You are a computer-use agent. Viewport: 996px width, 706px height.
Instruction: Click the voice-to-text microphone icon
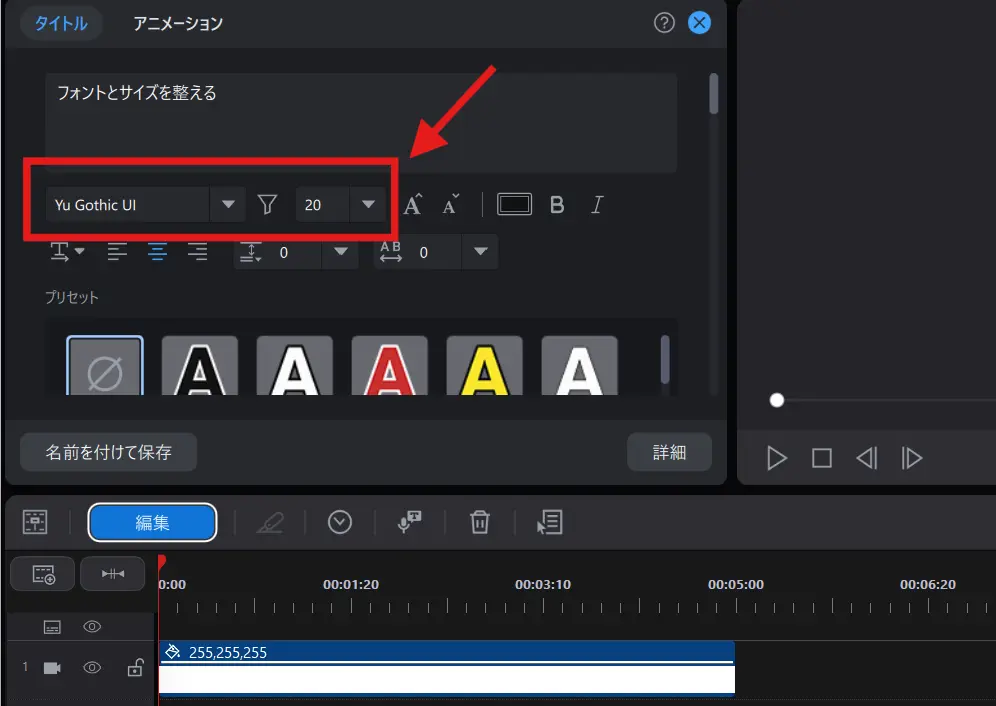pos(410,522)
